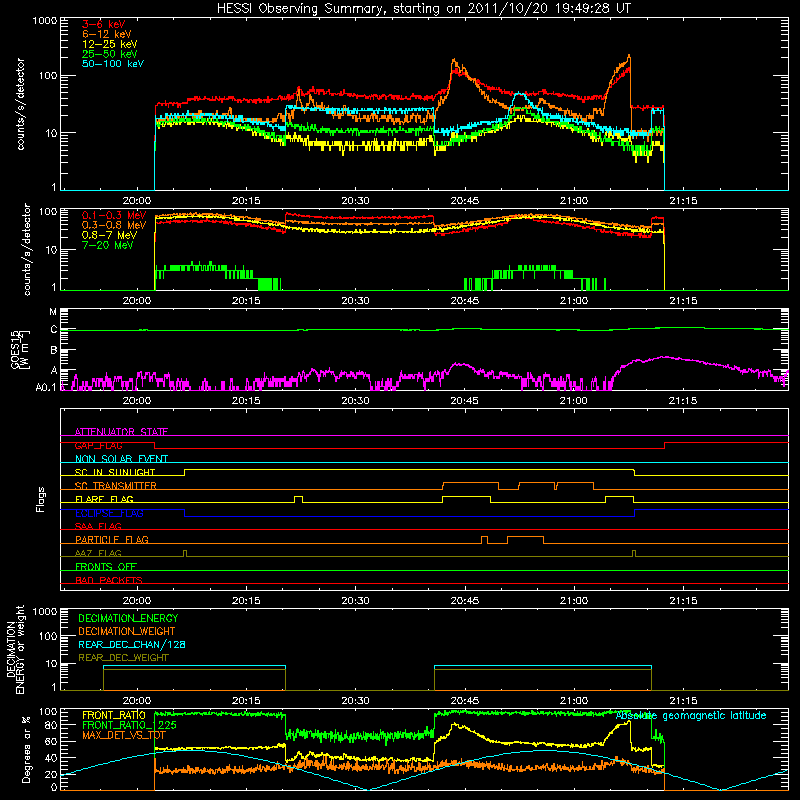Select the FLARE_FLAG label

[104, 499]
